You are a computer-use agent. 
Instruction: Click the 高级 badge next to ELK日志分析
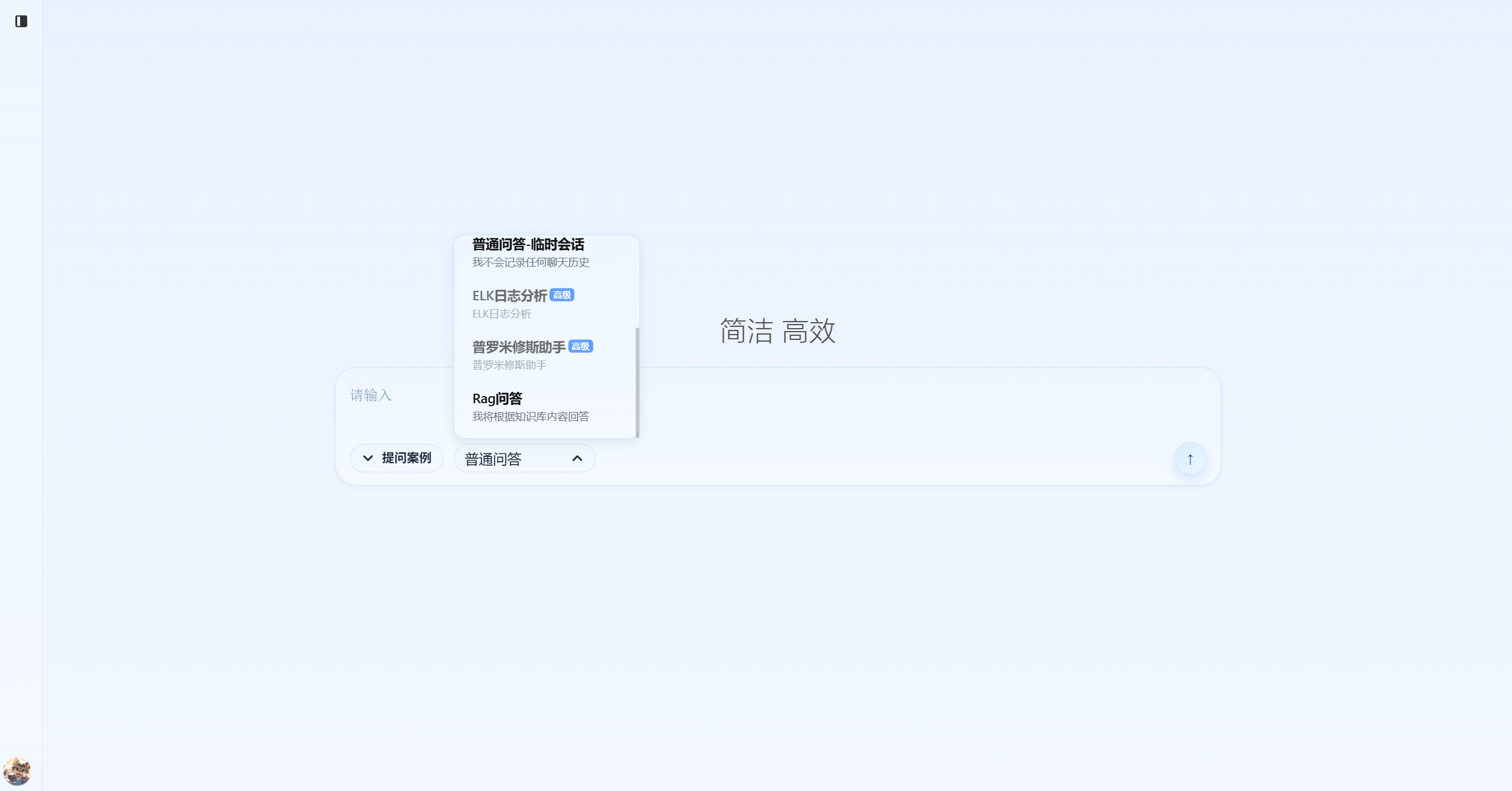[561, 295]
